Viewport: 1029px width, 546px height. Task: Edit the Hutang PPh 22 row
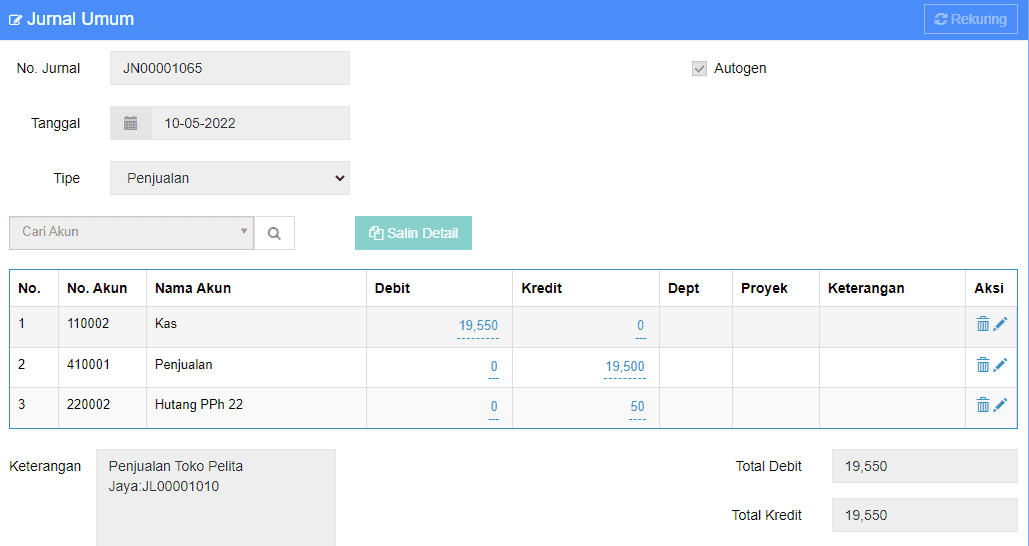point(1000,405)
